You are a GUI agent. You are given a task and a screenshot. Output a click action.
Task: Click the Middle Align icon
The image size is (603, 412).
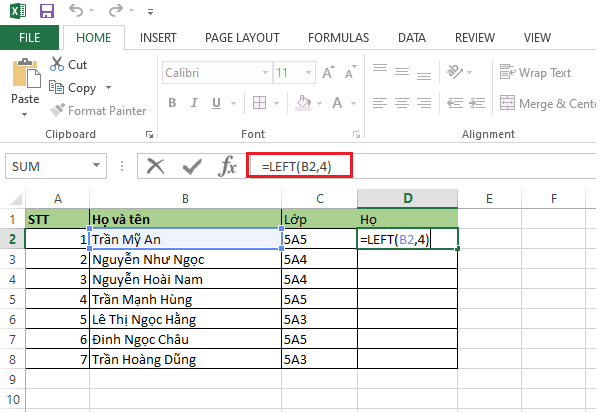[x=402, y=72]
